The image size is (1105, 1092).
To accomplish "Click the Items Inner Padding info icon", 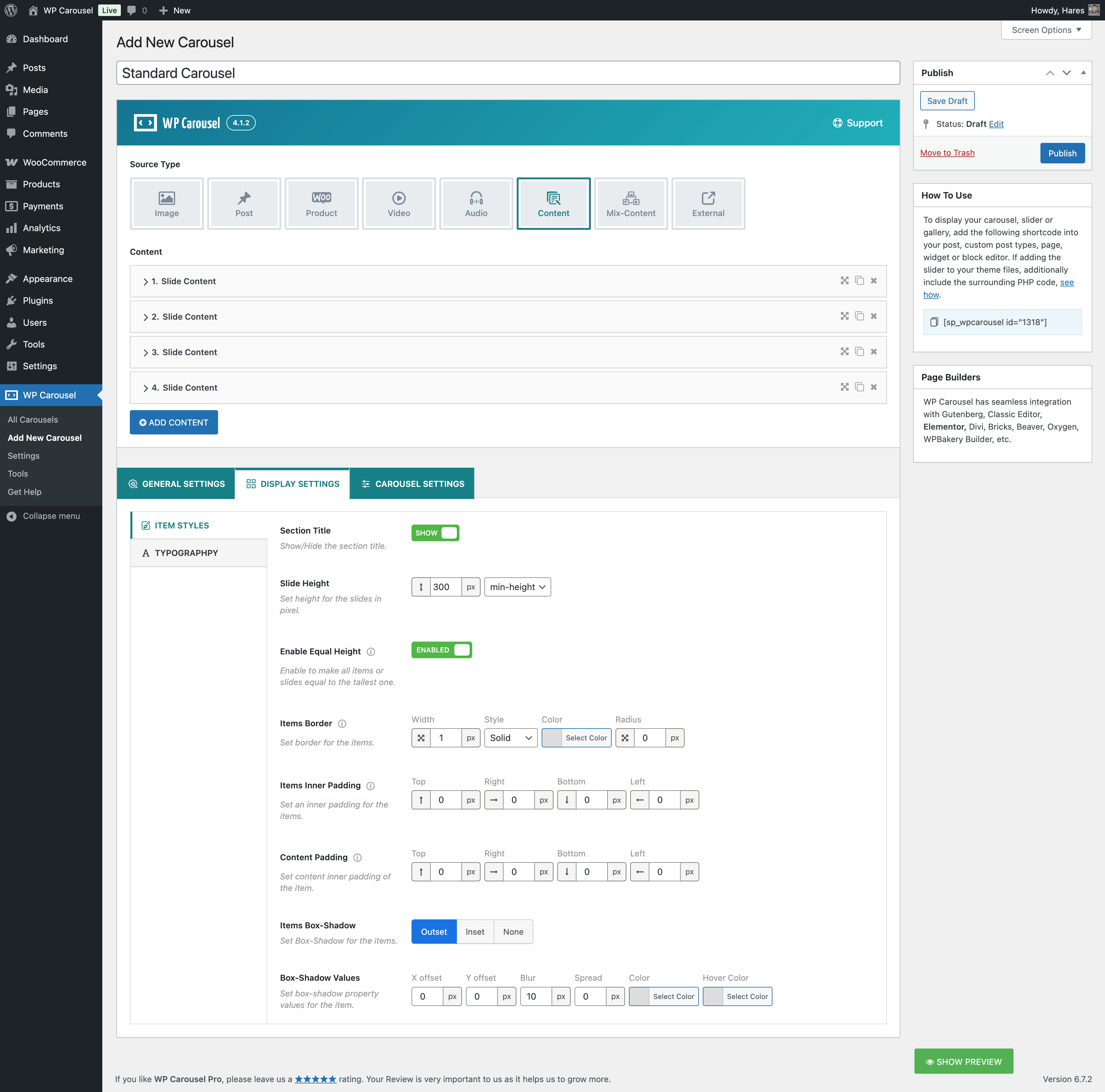I will point(371,786).
